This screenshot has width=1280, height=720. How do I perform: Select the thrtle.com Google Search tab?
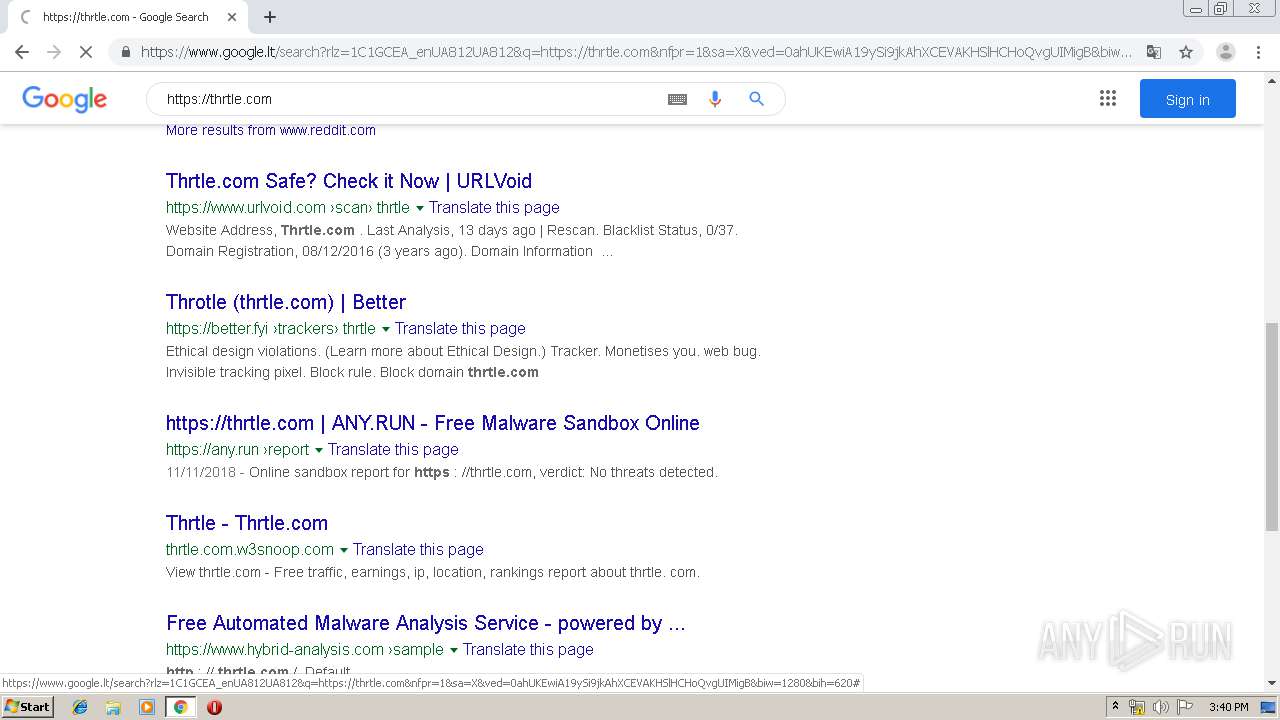[126, 17]
